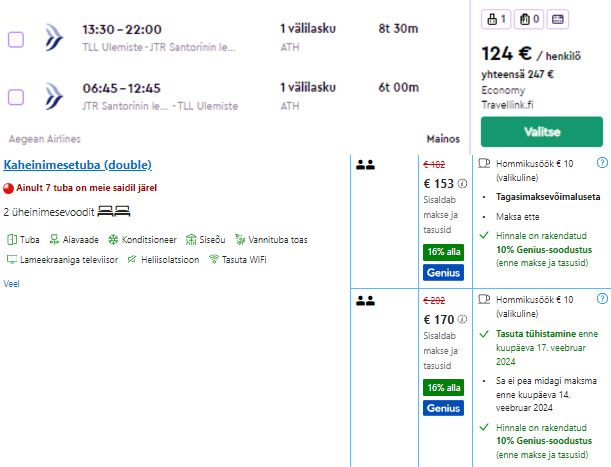The image size is (611, 467).
Task: Click the air conditioning snowflake icon
Action: (113, 240)
